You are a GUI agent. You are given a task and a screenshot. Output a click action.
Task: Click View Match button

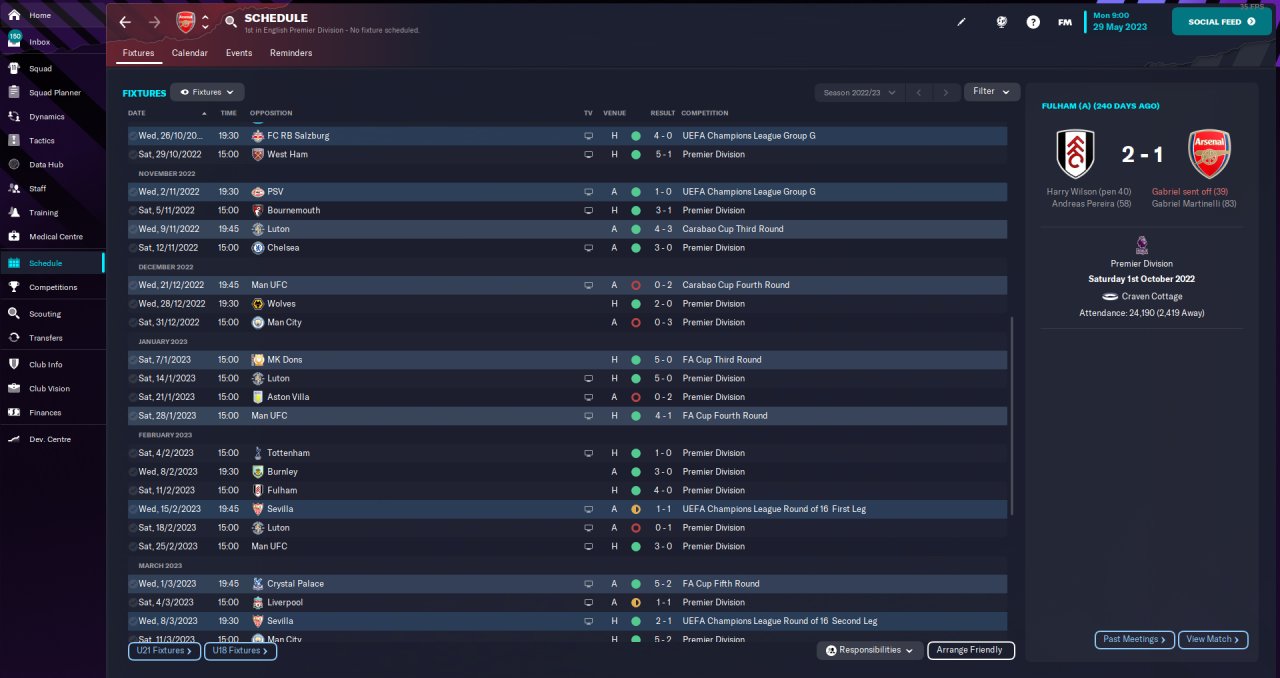point(1214,639)
